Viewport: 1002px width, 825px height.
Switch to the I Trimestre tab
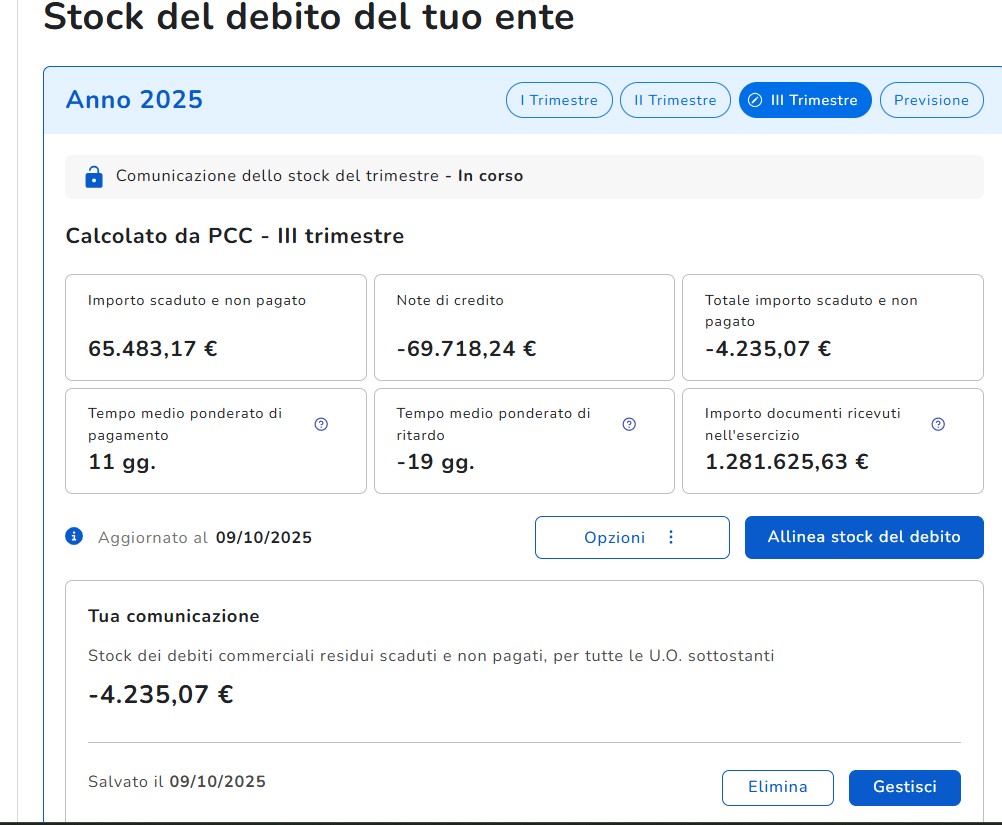click(x=559, y=100)
